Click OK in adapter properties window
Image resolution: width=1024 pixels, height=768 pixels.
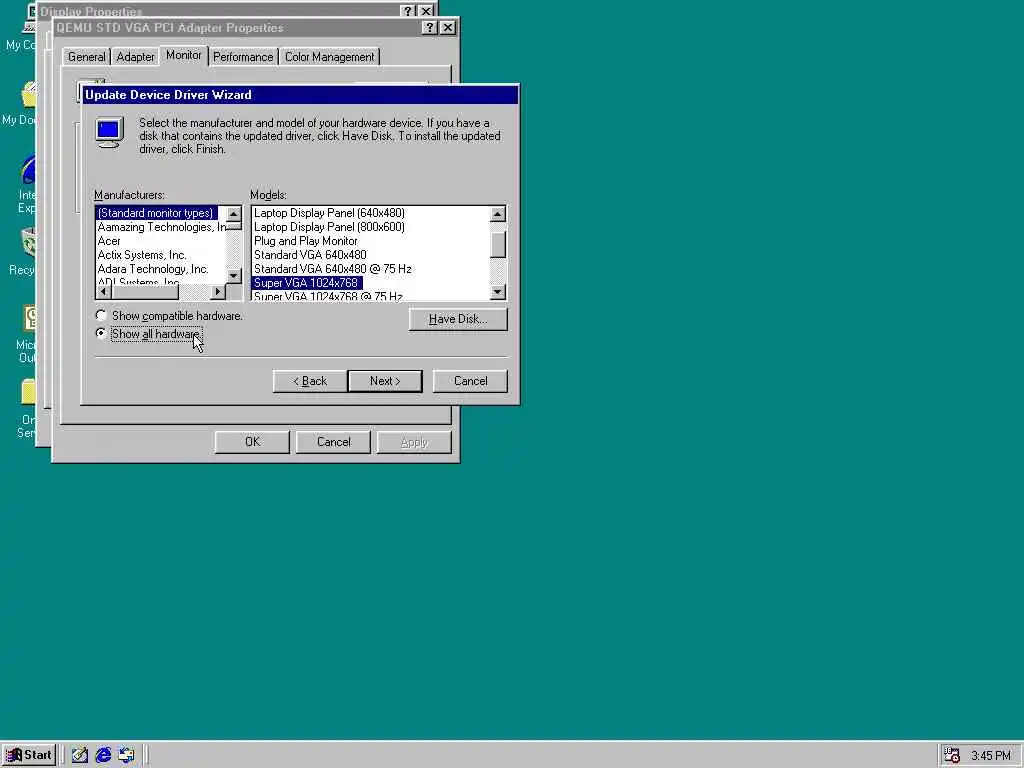[252, 441]
